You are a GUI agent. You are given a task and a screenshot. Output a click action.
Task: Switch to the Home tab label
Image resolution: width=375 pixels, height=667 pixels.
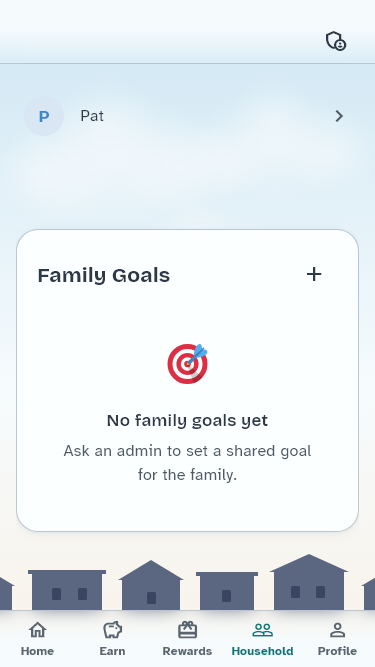[37, 651]
